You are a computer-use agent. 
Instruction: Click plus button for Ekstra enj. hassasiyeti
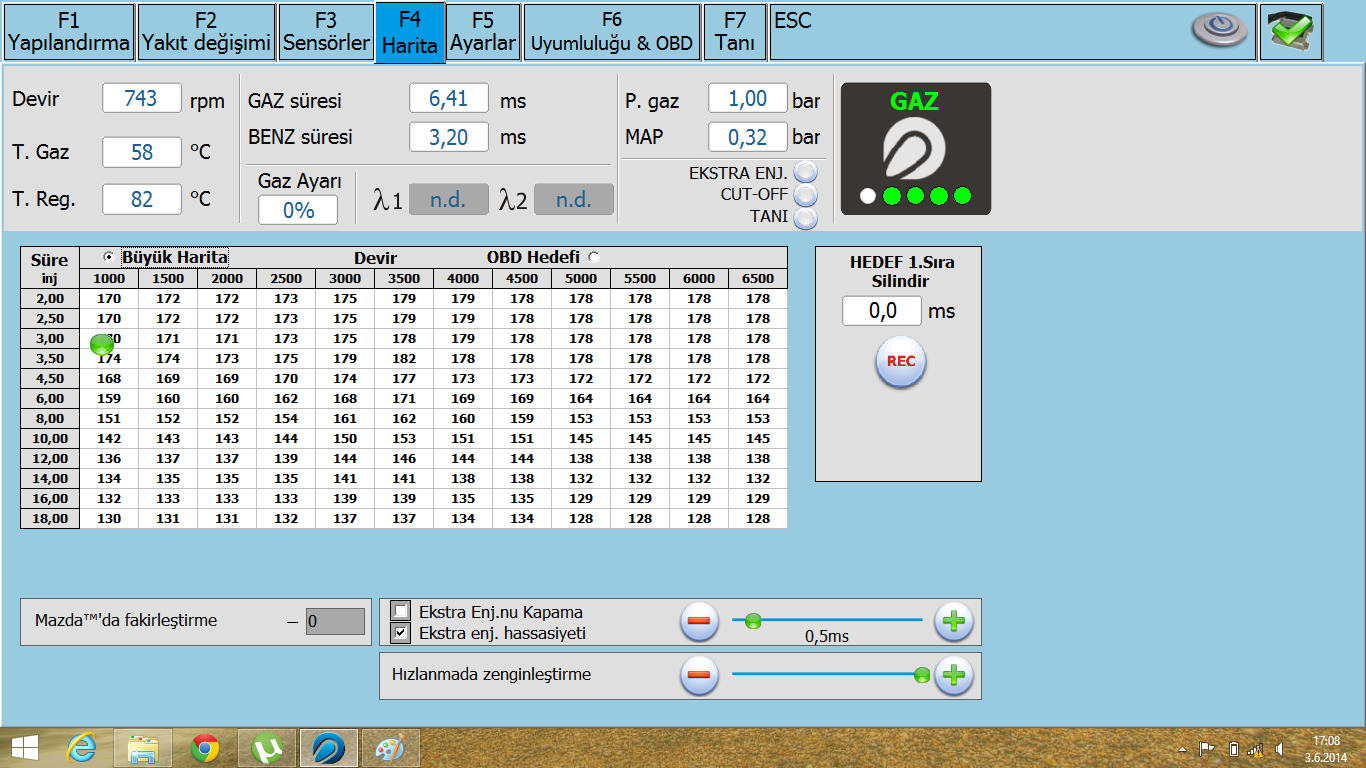954,622
